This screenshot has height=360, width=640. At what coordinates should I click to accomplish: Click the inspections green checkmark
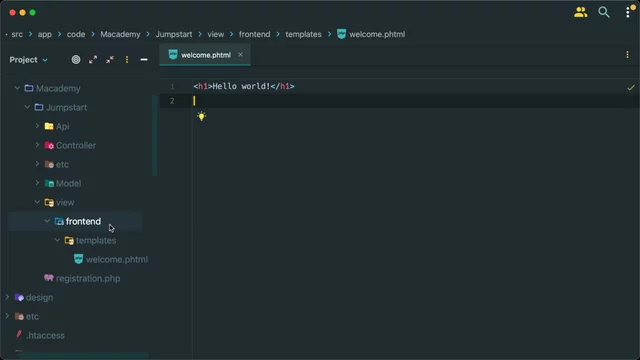631,87
